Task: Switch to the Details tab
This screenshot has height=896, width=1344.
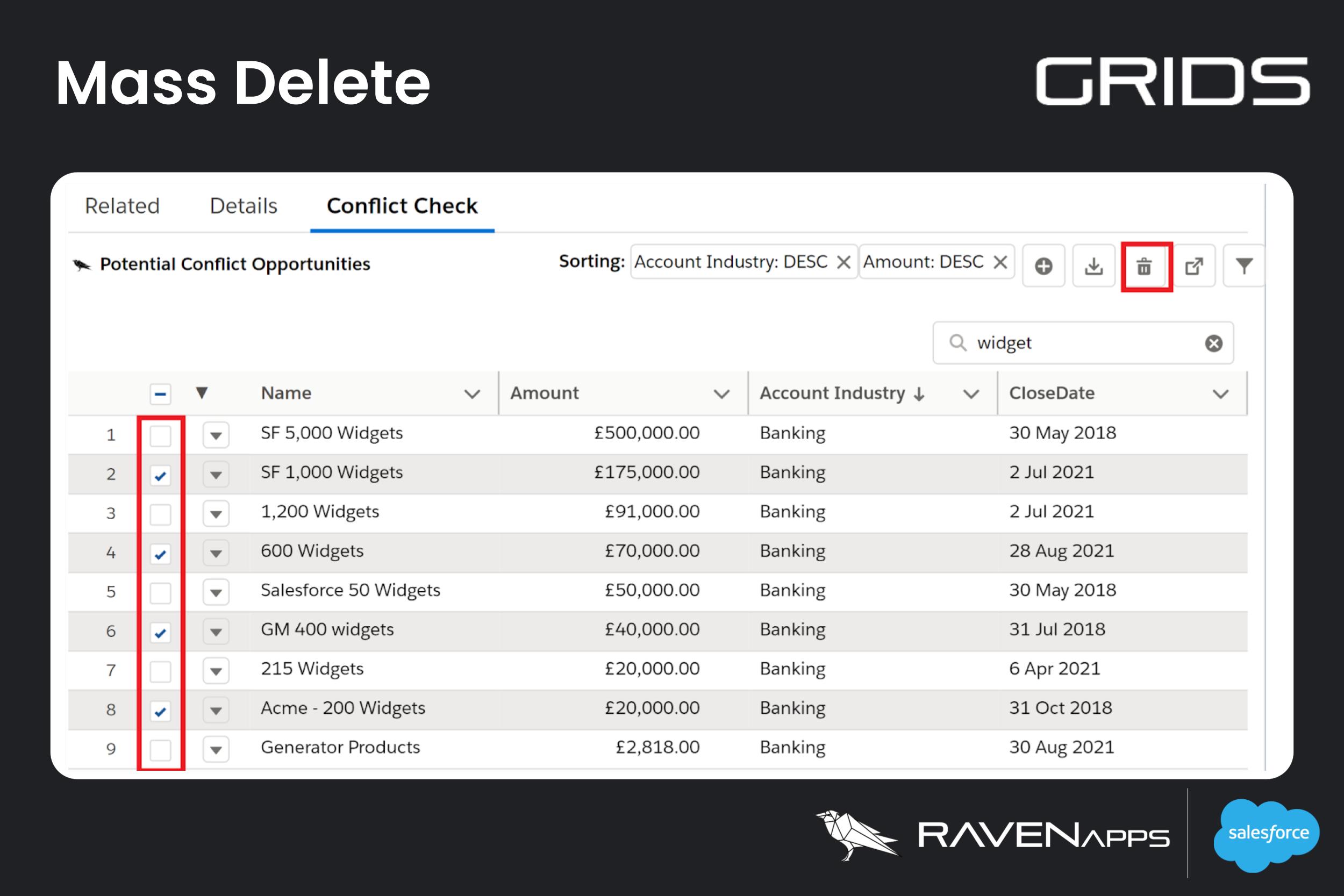Action: pyautogui.click(x=244, y=206)
